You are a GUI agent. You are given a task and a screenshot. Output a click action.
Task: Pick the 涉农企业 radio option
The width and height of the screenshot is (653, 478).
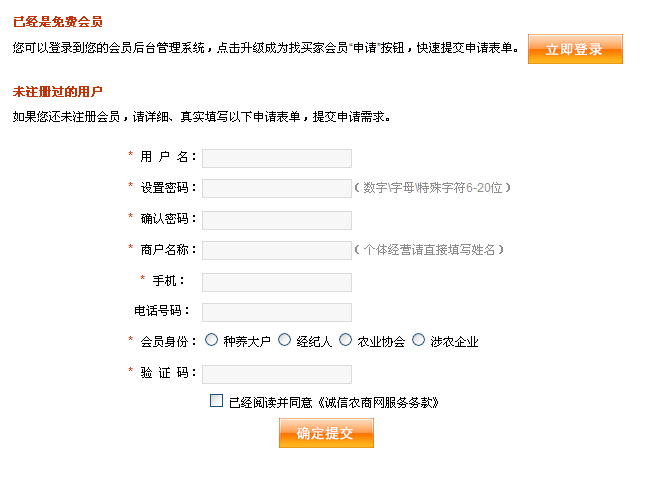419,340
